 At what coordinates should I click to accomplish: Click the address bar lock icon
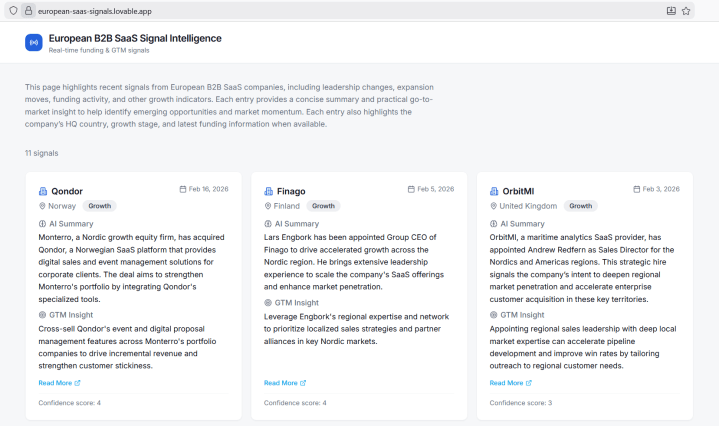coord(28,10)
